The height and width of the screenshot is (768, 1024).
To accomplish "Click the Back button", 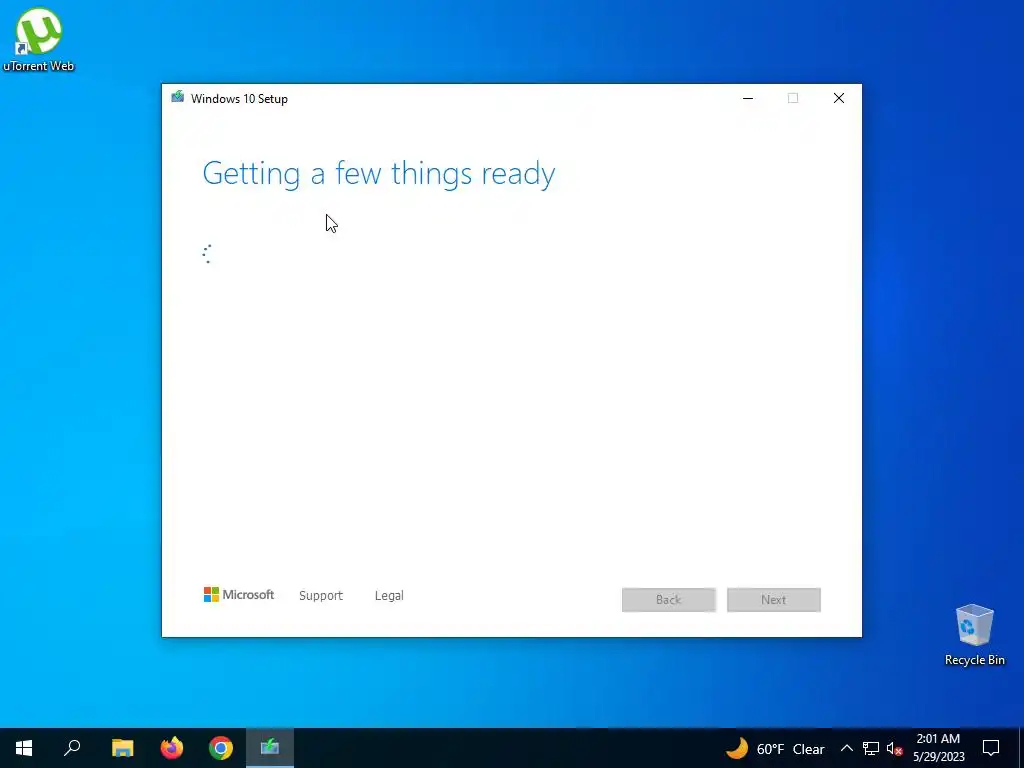I will (x=669, y=600).
